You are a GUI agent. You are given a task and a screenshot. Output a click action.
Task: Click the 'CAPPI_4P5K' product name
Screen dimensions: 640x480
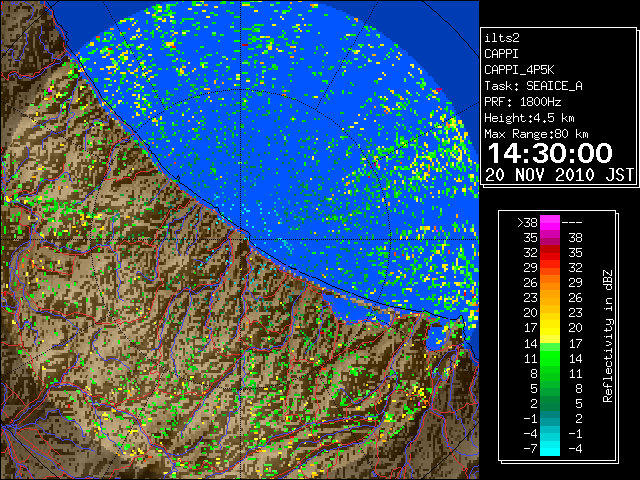(x=519, y=70)
